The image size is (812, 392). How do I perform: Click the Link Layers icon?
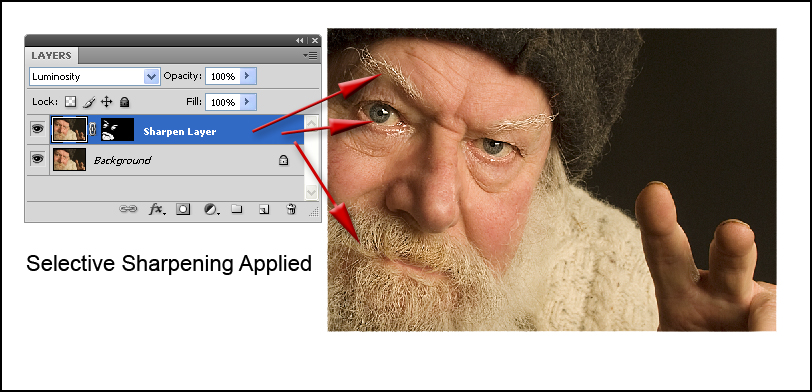tap(127, 209)
